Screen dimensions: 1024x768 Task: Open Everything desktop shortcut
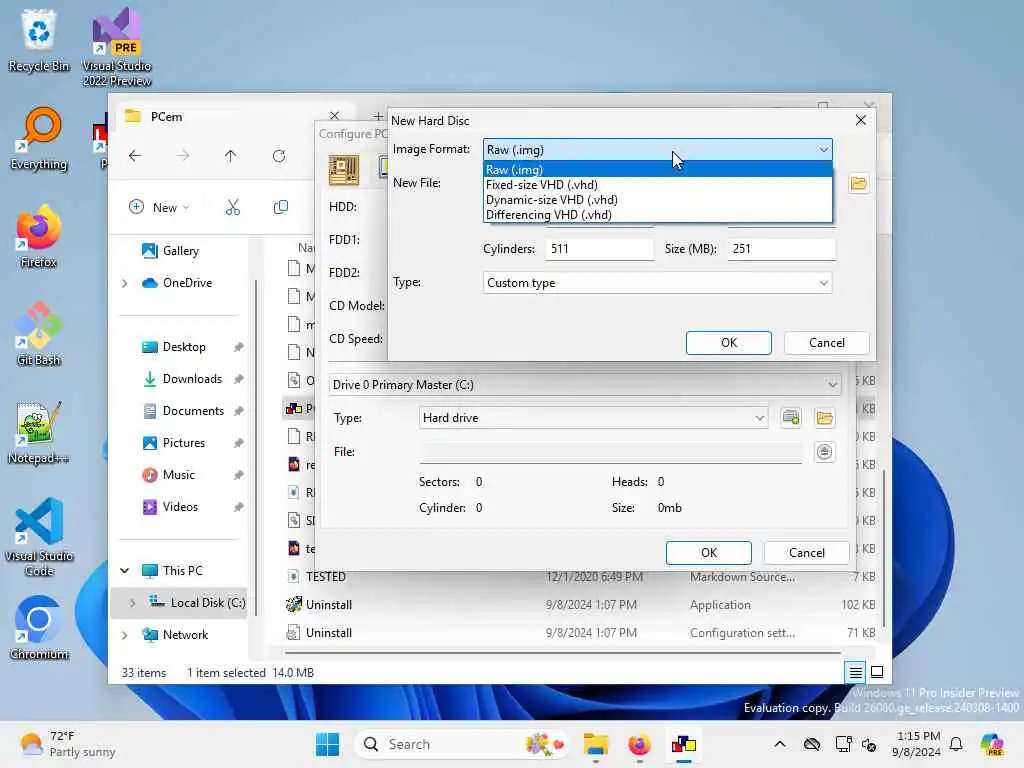click(x=39, y=138)
